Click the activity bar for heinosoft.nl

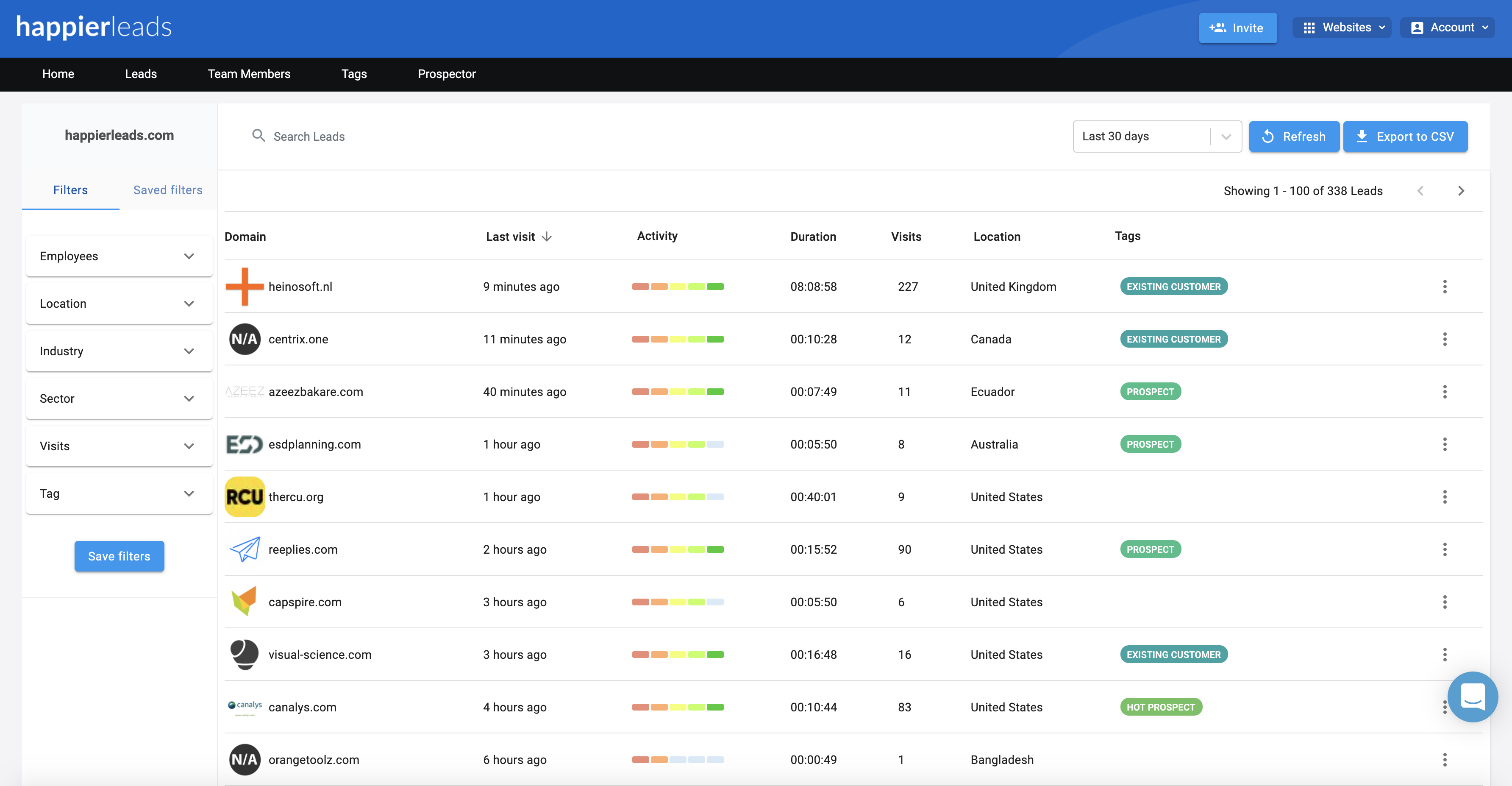[x=677, y=287]
